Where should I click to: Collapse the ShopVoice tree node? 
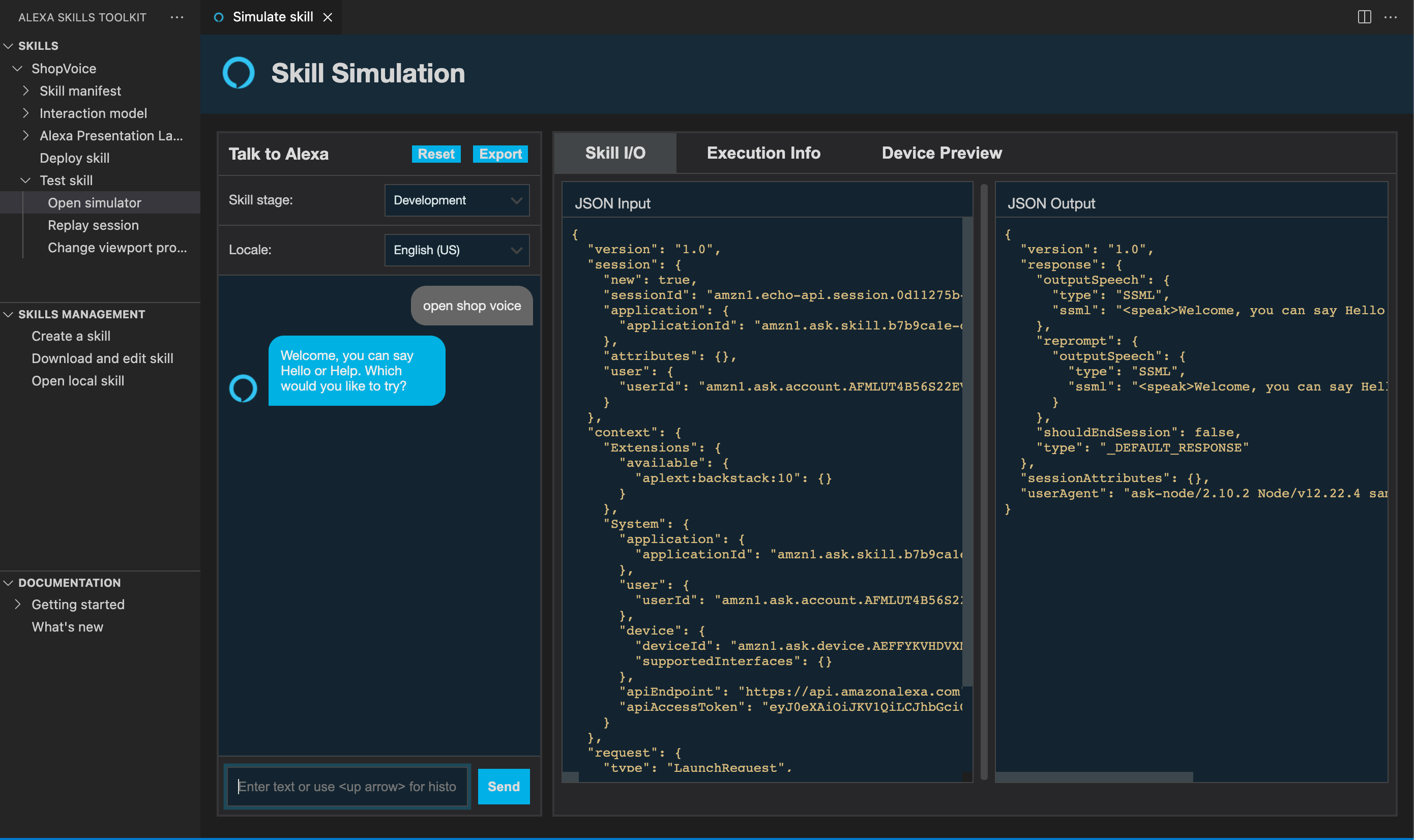[x=17, y=69]
